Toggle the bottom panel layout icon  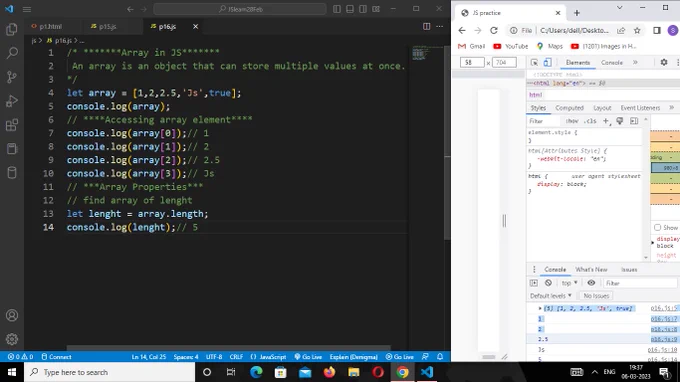[x=350, y=9]
